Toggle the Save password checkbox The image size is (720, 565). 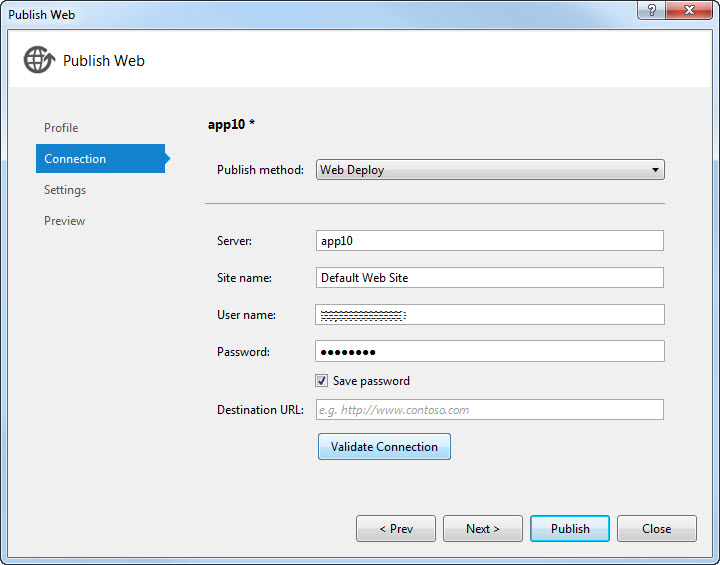coord(322,381)
